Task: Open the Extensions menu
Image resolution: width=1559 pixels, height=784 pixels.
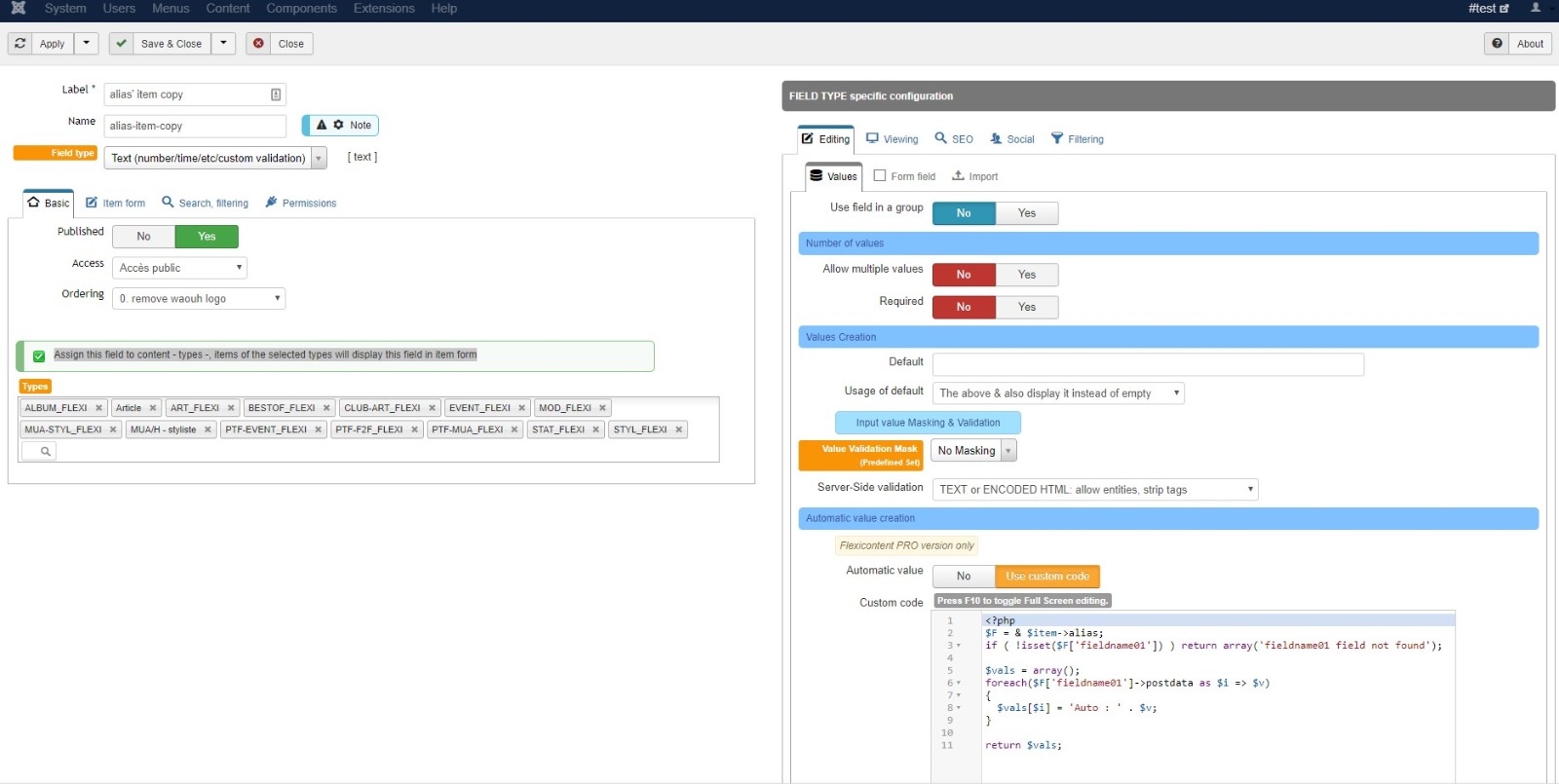Action: (x=384, y=8)
